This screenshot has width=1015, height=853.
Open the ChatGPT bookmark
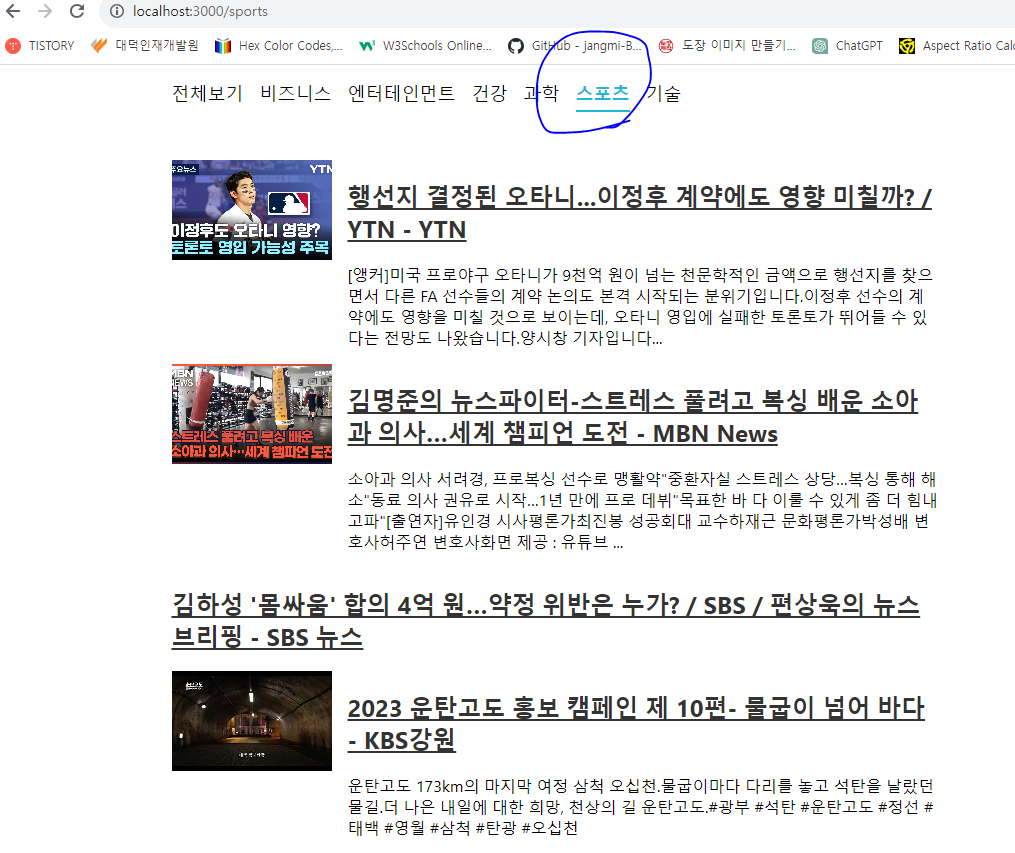pos(847,46)
